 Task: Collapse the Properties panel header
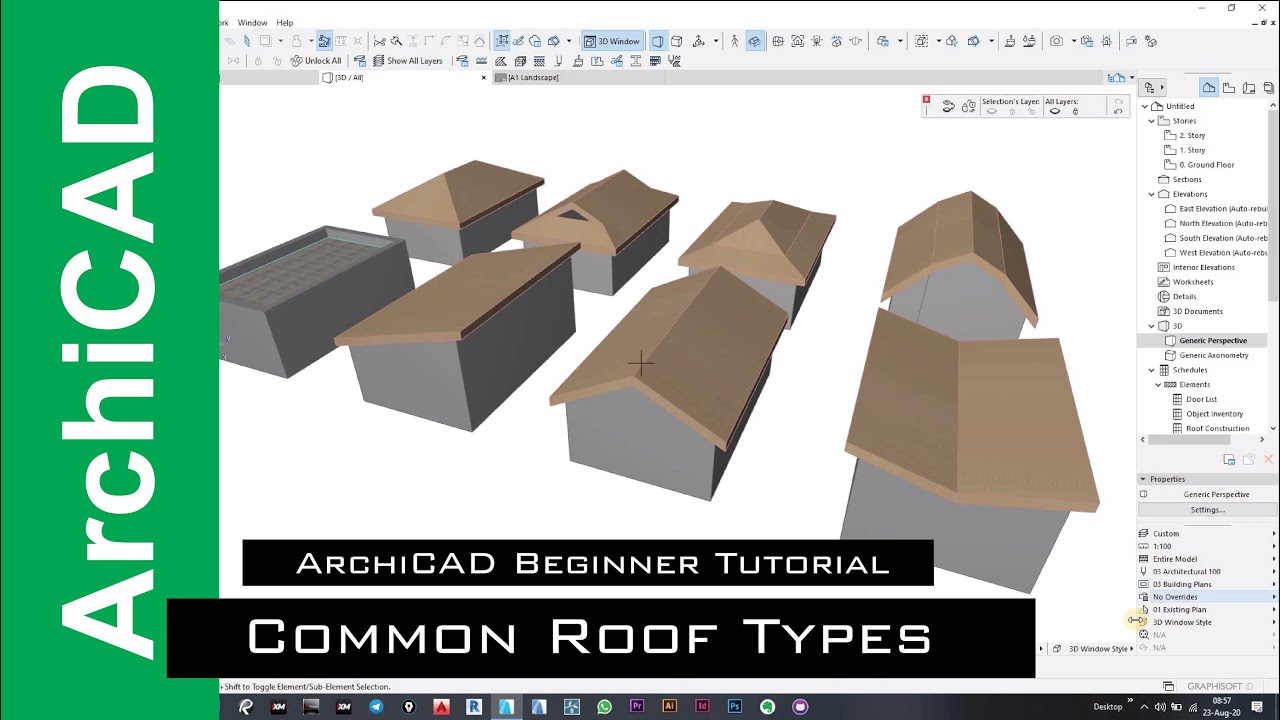[1143, 479]
